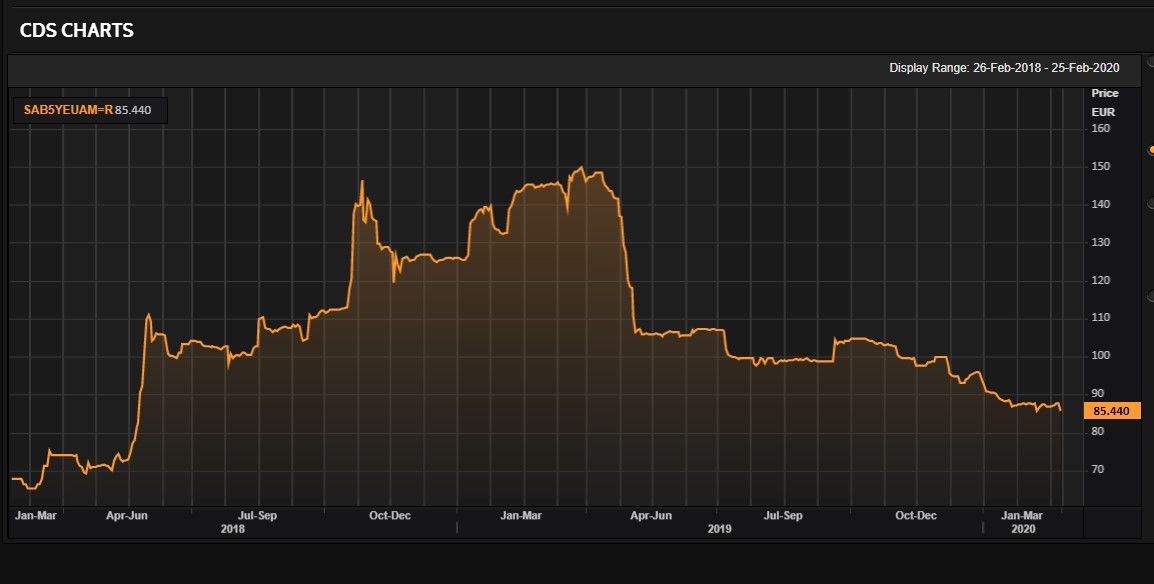Select the 90 price axis value
The height and width of the screenshot is (584, 1154).
[1098, 394]
